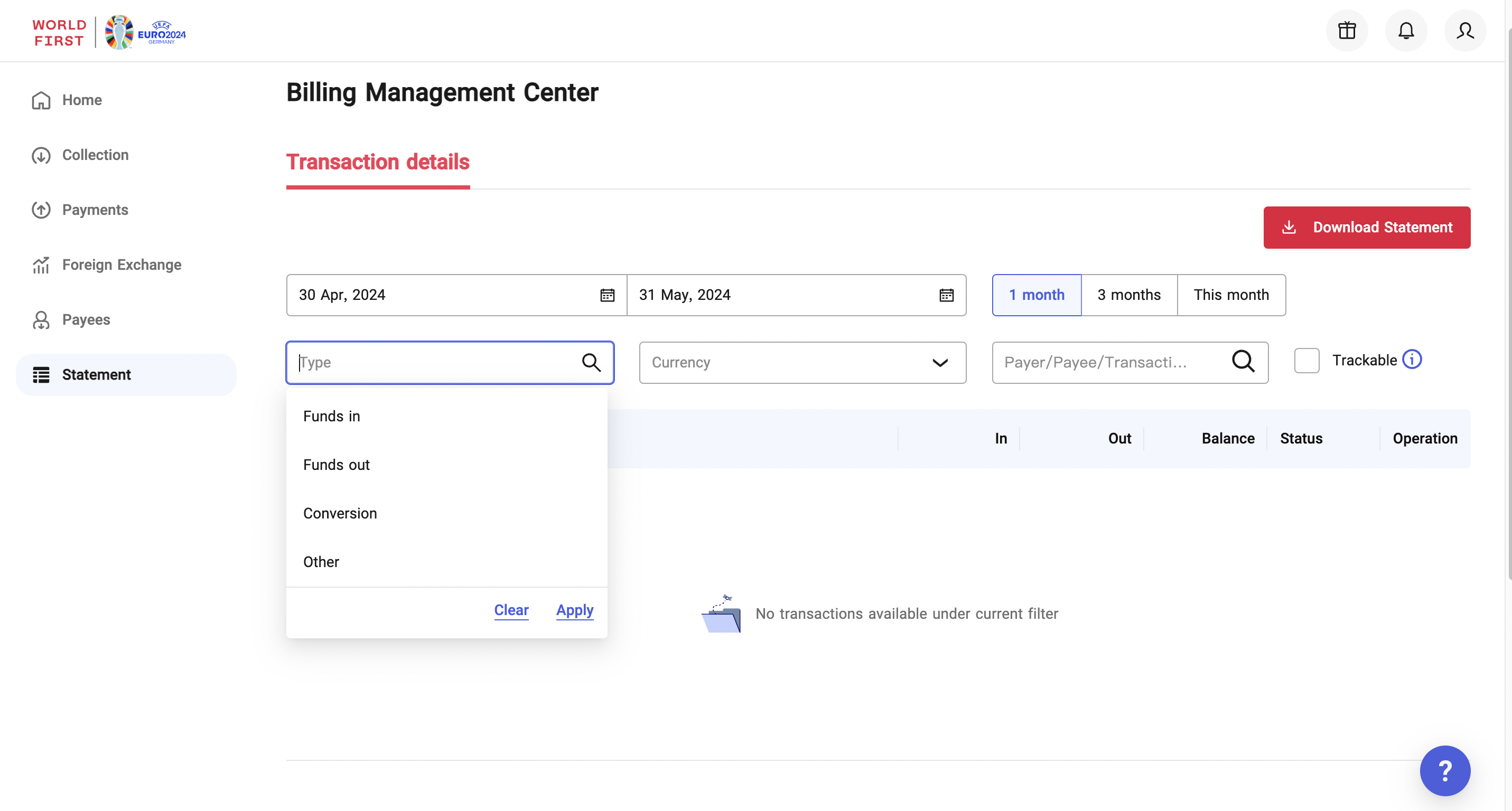1512x811 pixels.
Task: Click the end date calendar icon
Action: click(946, 295)
